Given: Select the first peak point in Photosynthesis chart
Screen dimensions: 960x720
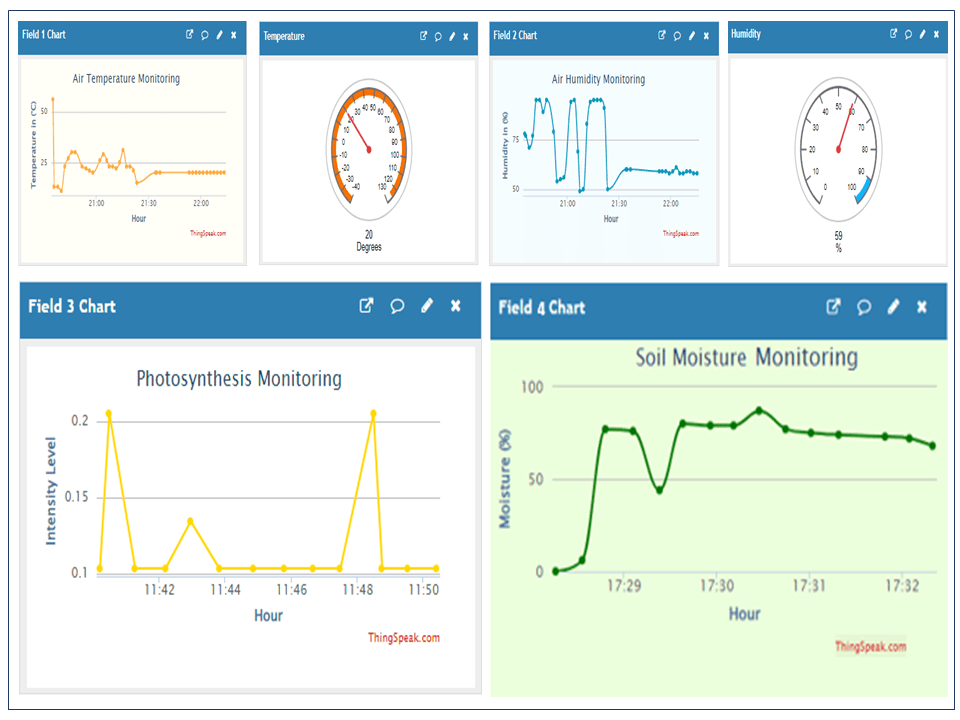Looking at the screenshot, I should click(109, 414).
